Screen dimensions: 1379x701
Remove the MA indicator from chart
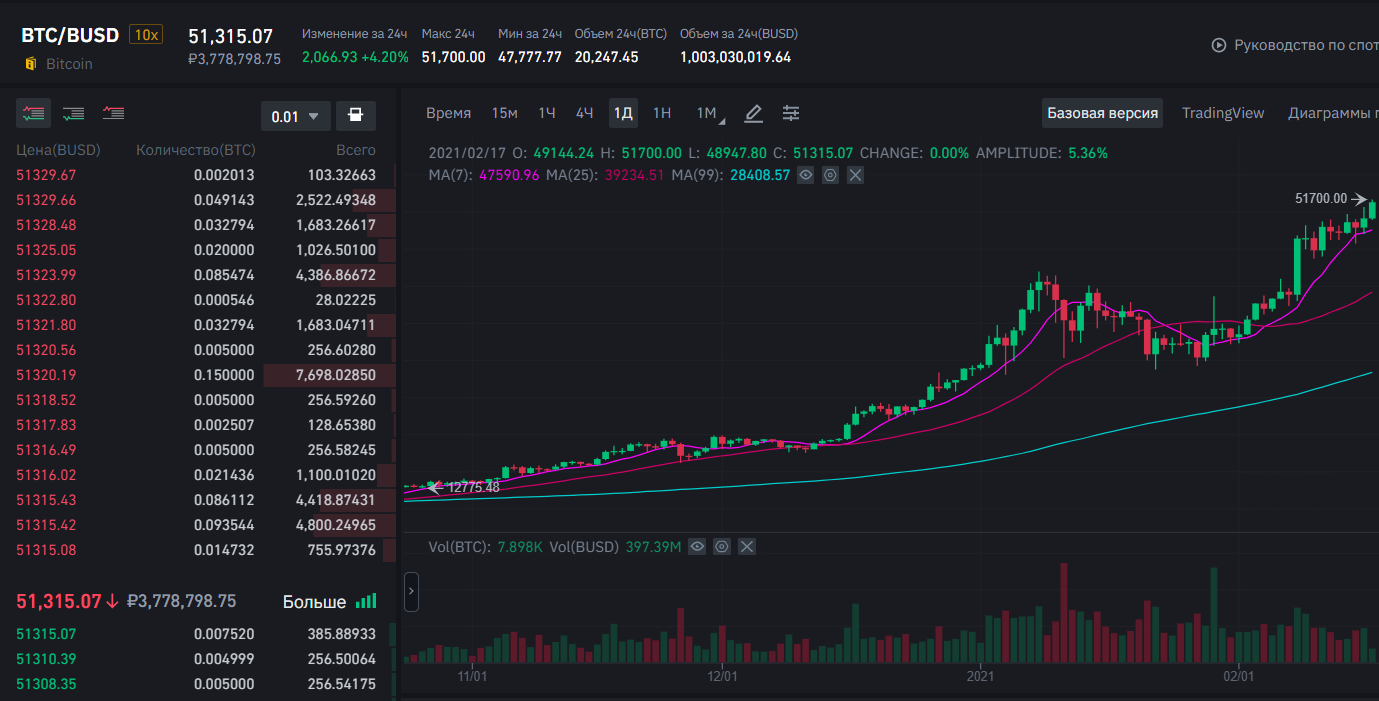point(855,175)
